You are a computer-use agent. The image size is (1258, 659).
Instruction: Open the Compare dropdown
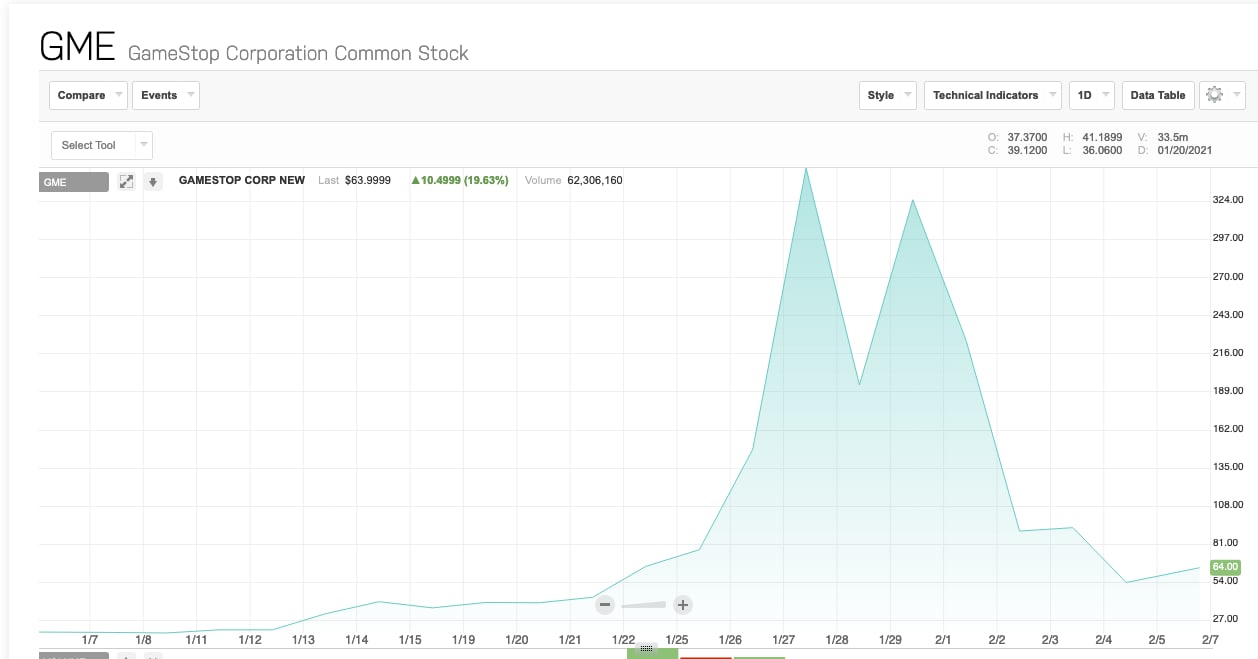[88, 95]
